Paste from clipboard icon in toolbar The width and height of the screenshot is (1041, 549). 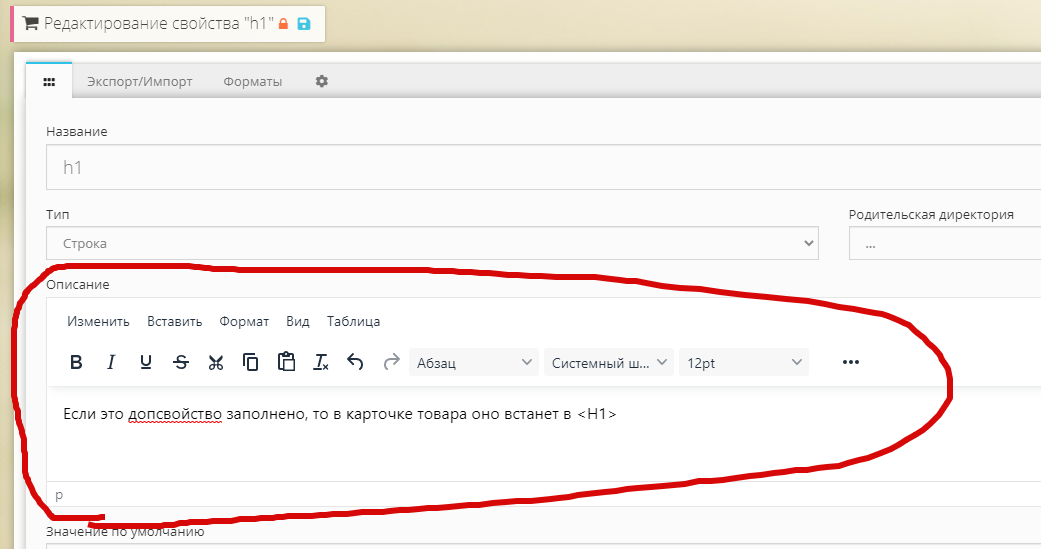pos(286,362)
